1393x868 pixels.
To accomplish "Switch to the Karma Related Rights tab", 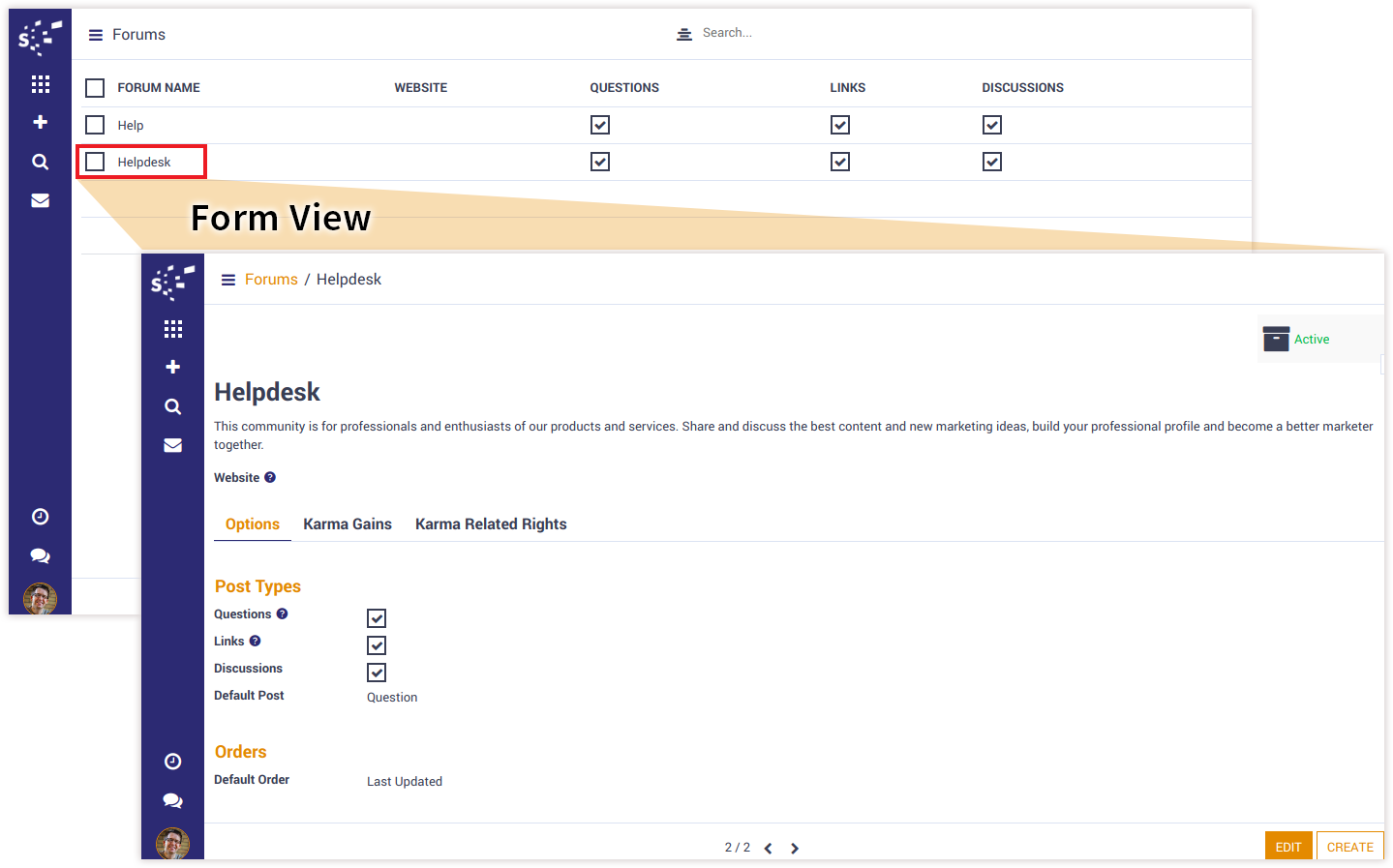I will (x=491, y=524).
